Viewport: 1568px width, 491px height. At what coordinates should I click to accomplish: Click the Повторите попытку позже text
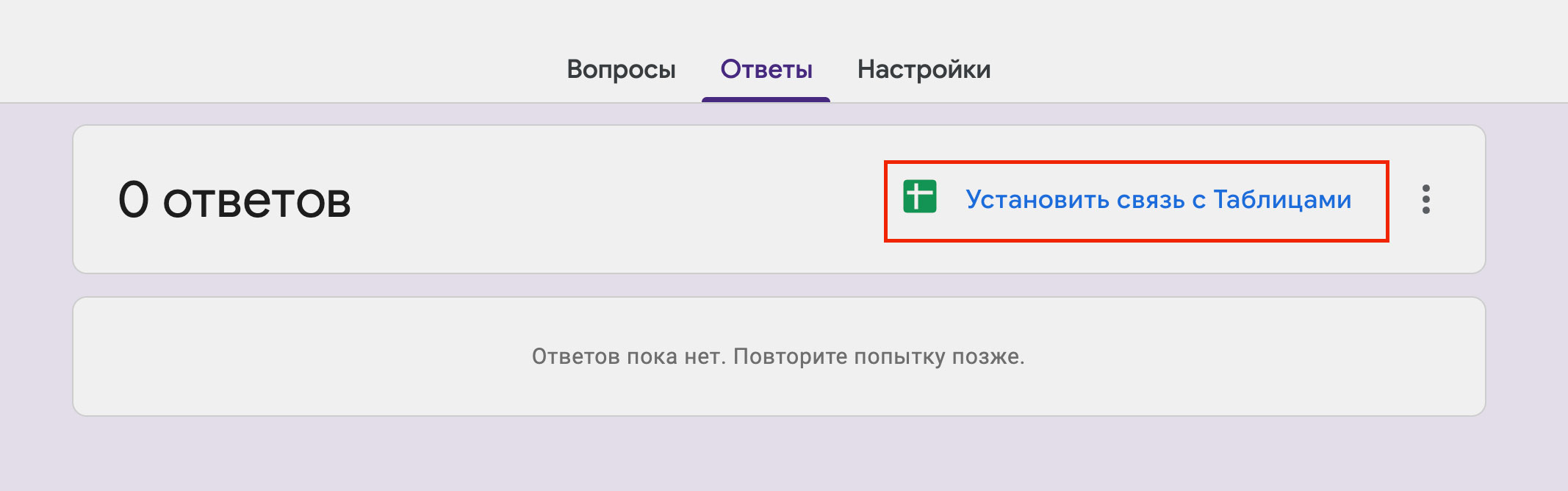tap(878, 356)
